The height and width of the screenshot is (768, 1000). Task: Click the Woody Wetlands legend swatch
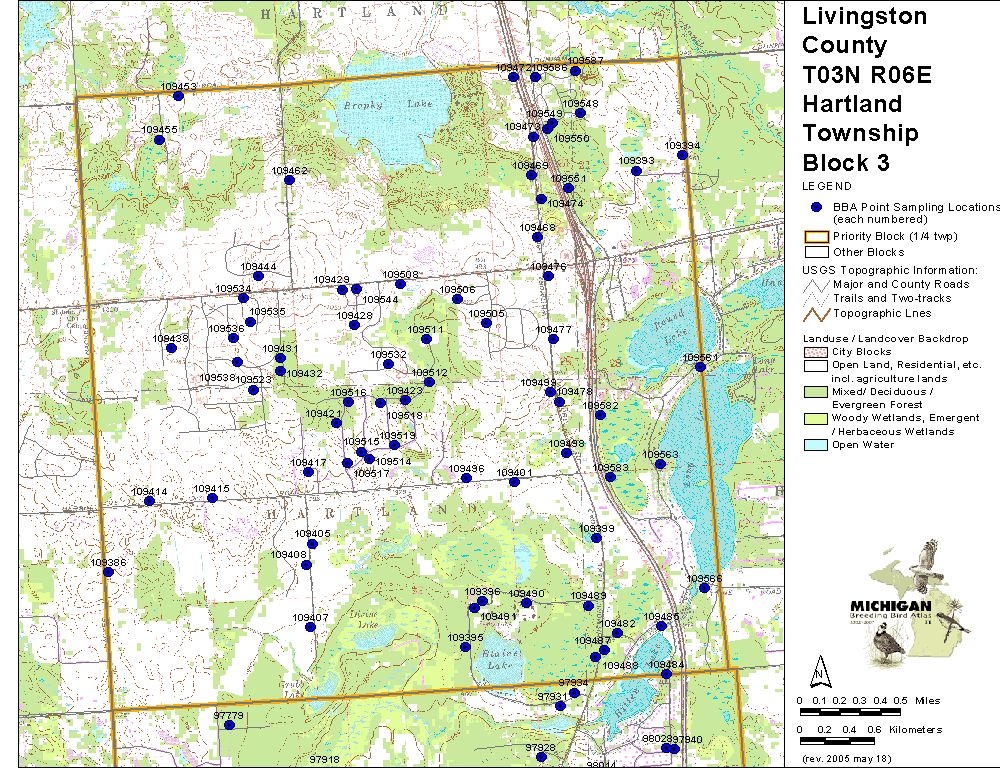point(817,418)
